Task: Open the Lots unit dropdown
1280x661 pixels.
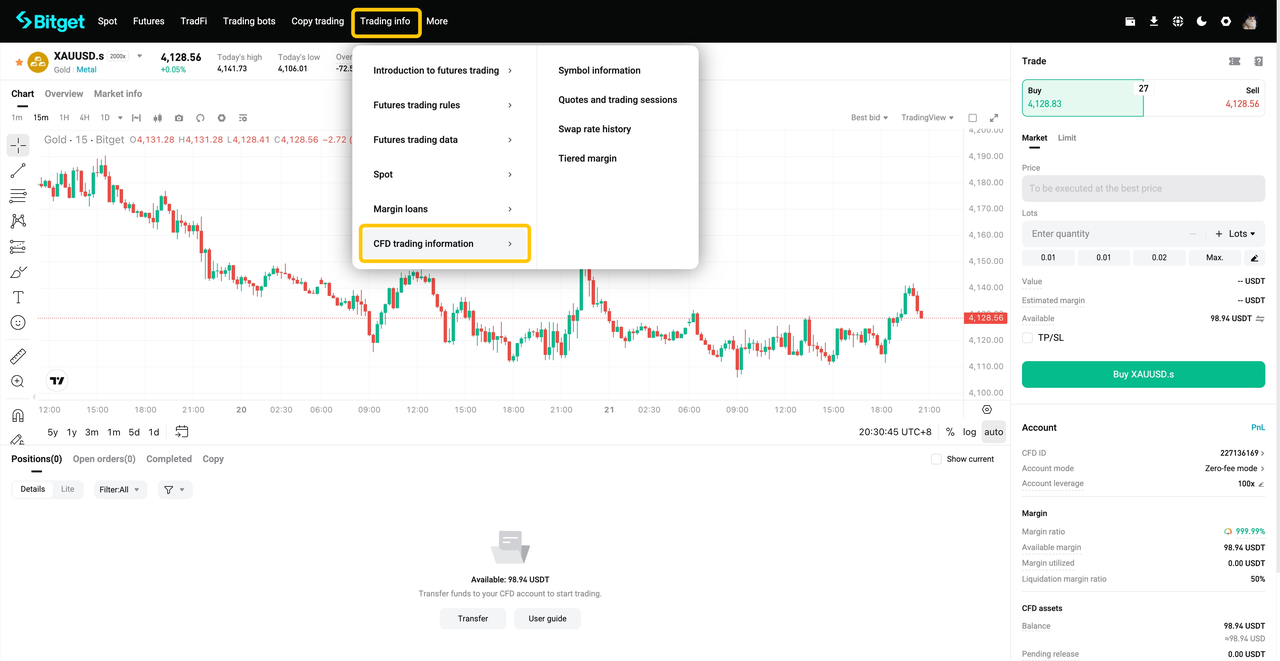Action: [1241, 234]
